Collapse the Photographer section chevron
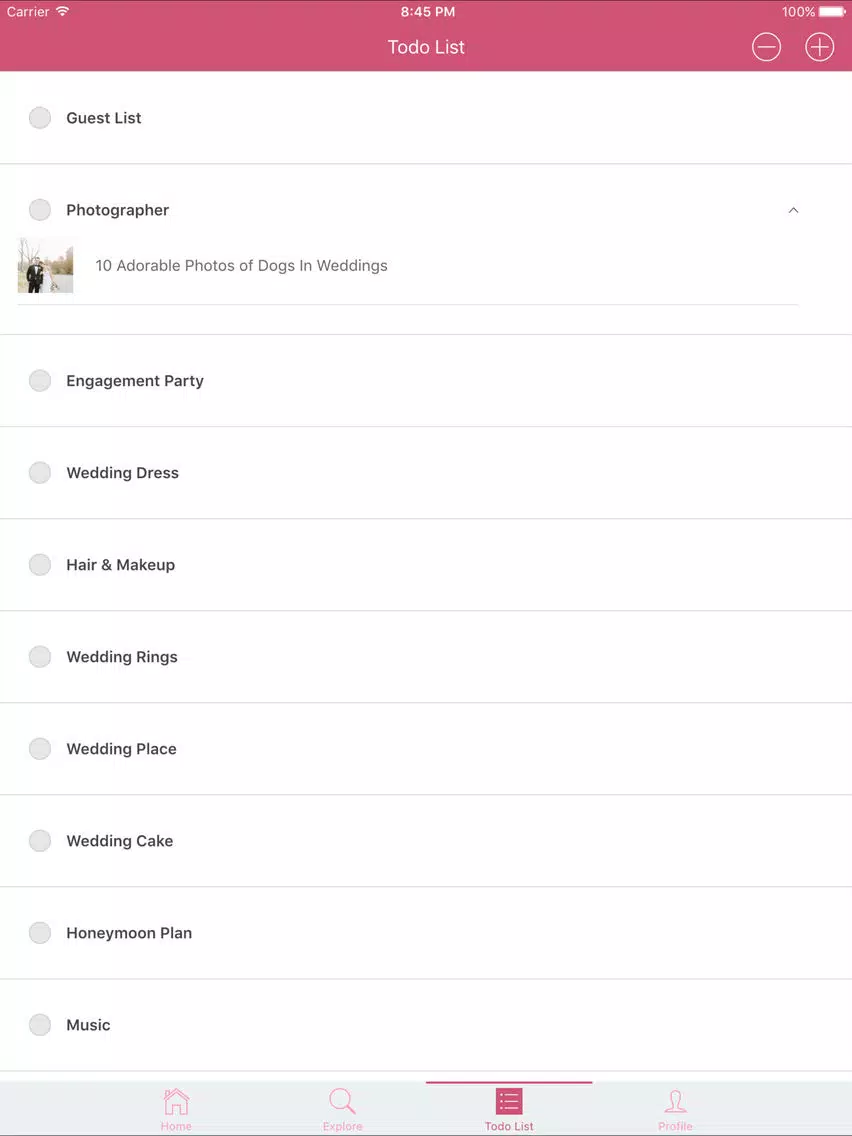This screenshot has height=1136, width=852. [x=793, y=210]
